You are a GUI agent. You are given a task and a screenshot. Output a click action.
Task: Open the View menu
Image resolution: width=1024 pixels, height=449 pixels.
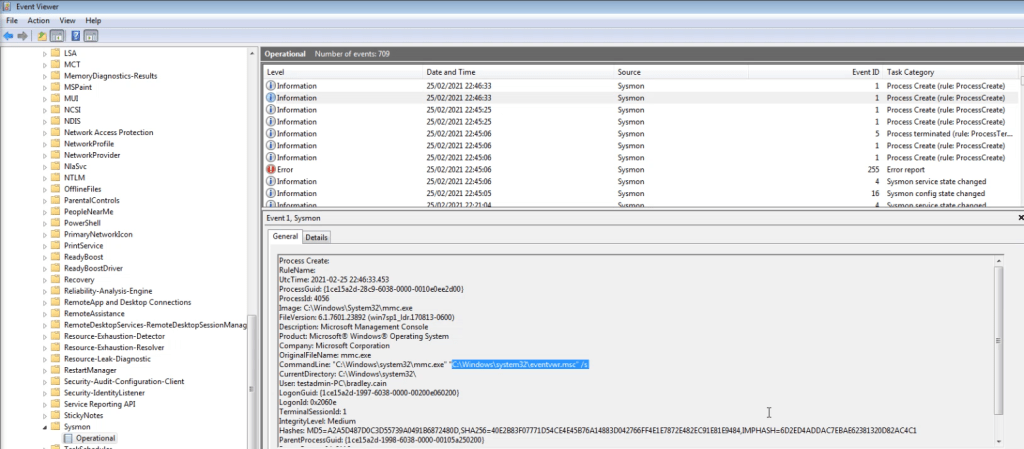click(x=67, y=20)
